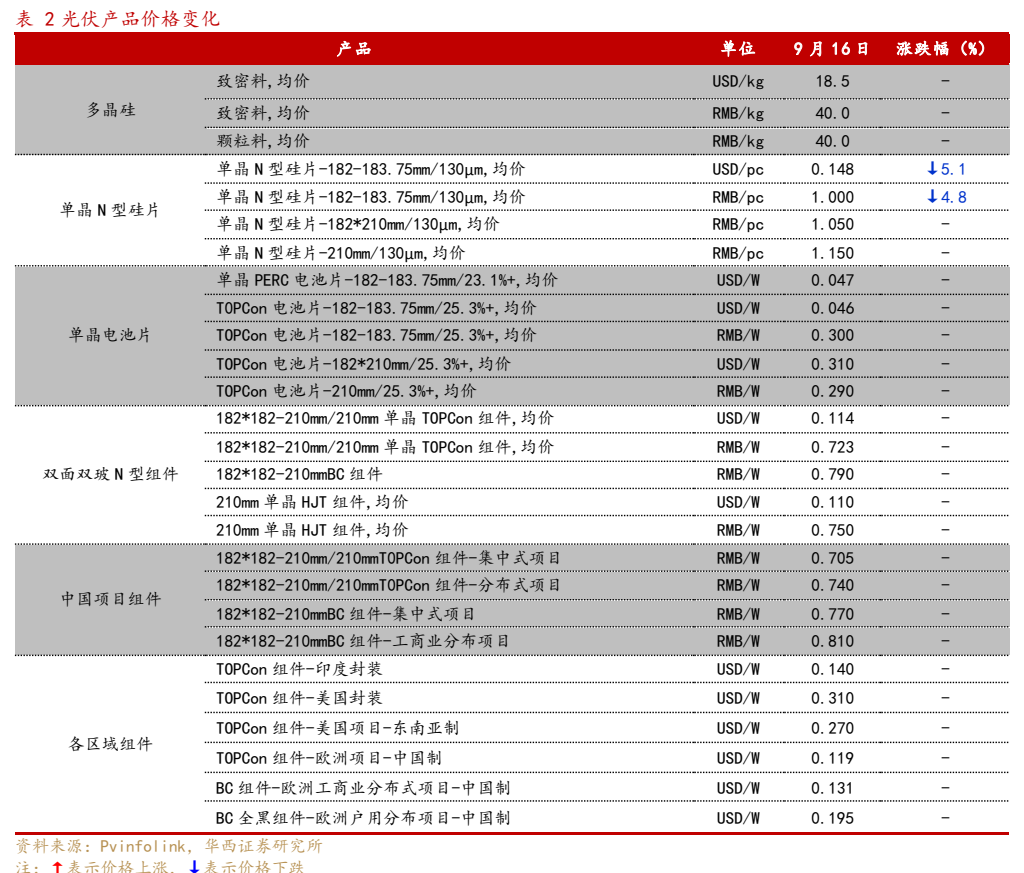1024x873 pixels.
Task: Click the '各区域组件' category cell
Action: coord(110,744)
